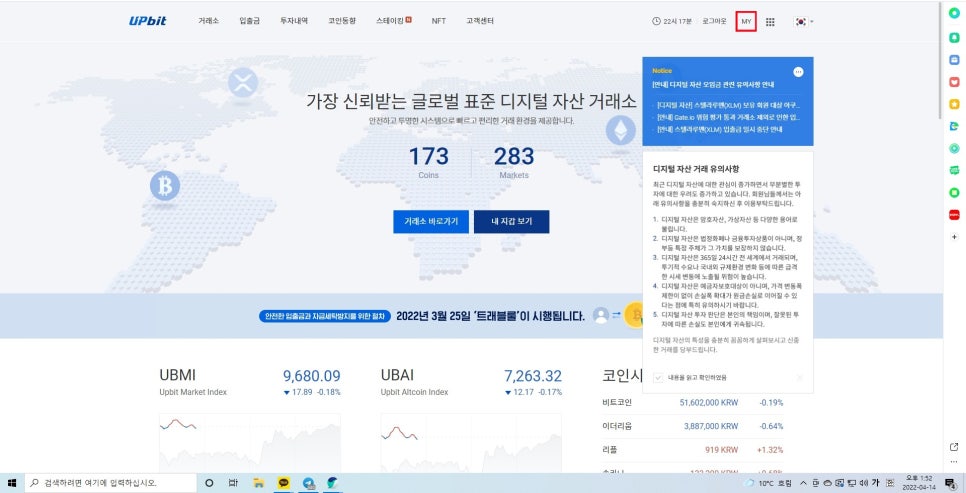Check 내용을 읽고 확인하였음 checkbox
966x493 pixels.
(658, 377)
